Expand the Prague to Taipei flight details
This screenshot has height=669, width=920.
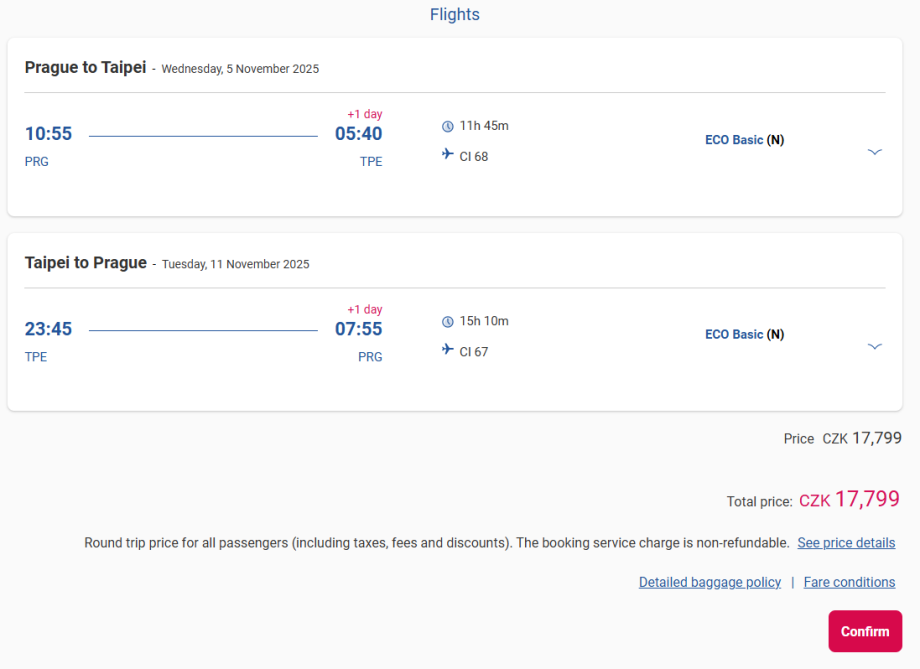tap(875, 152)
